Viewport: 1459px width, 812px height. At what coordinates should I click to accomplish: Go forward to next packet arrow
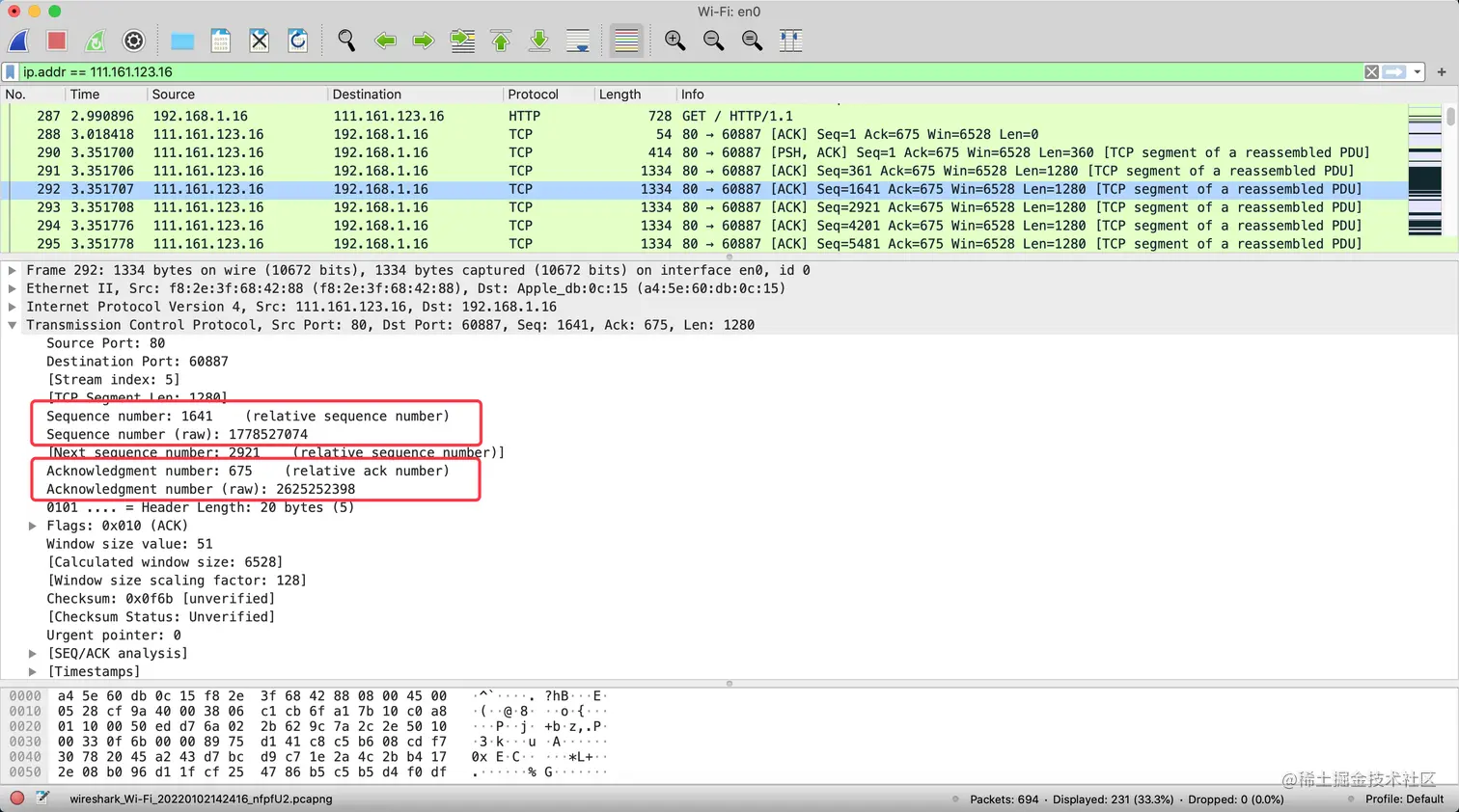pyautogui.click(x=424, y=41)
